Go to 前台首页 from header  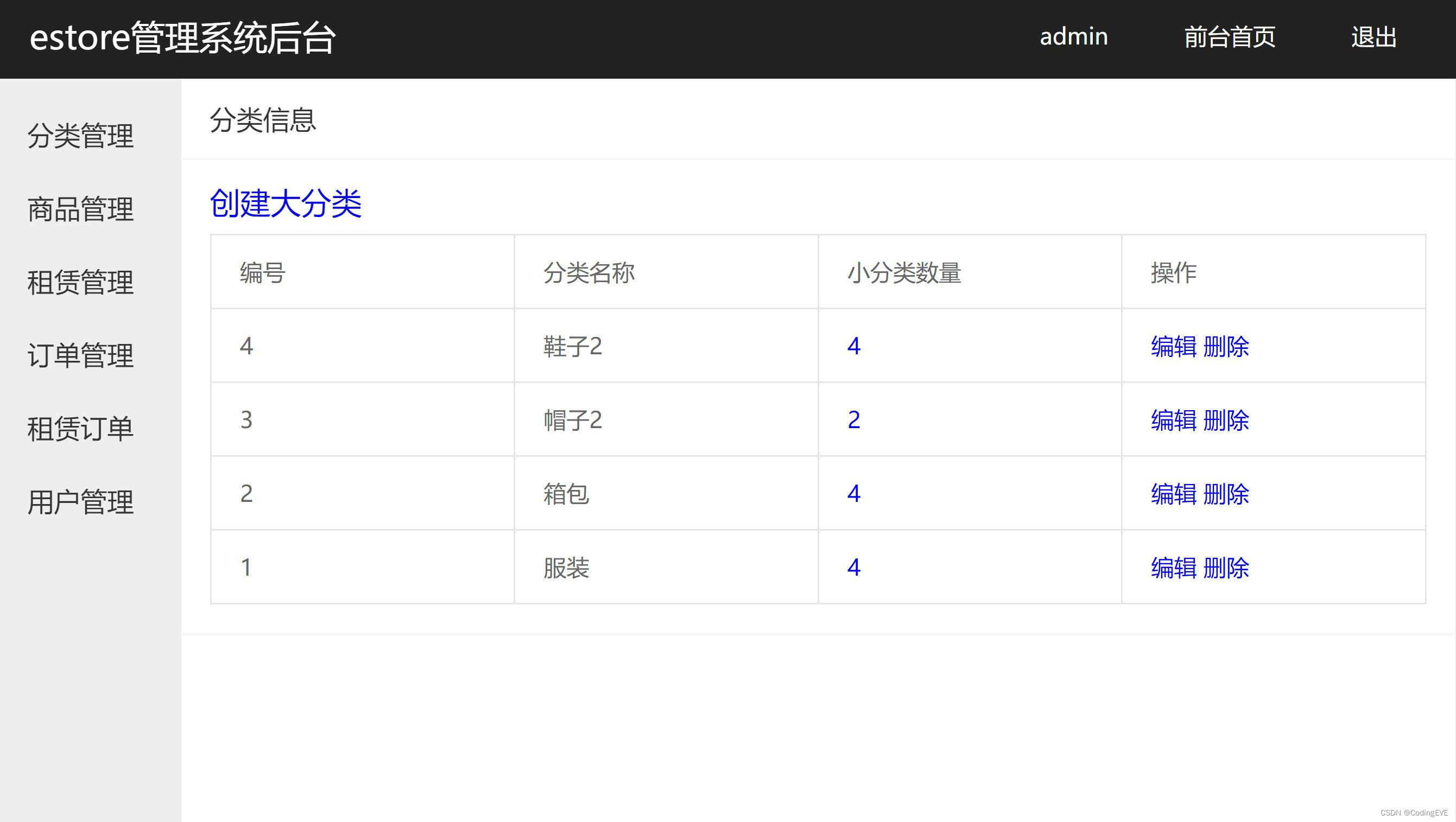coord(1229,37)
